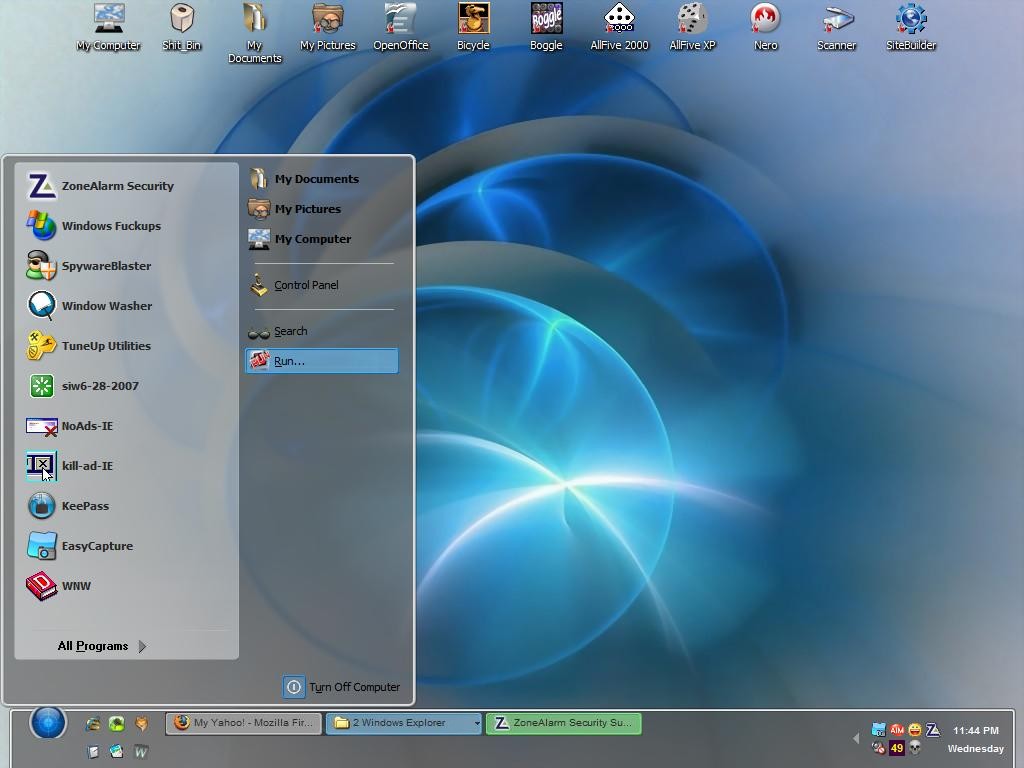This screenshot has height=768, width=1024.
Task: Open the Boggle desktop icon
Action: click(x=546, y=27)
